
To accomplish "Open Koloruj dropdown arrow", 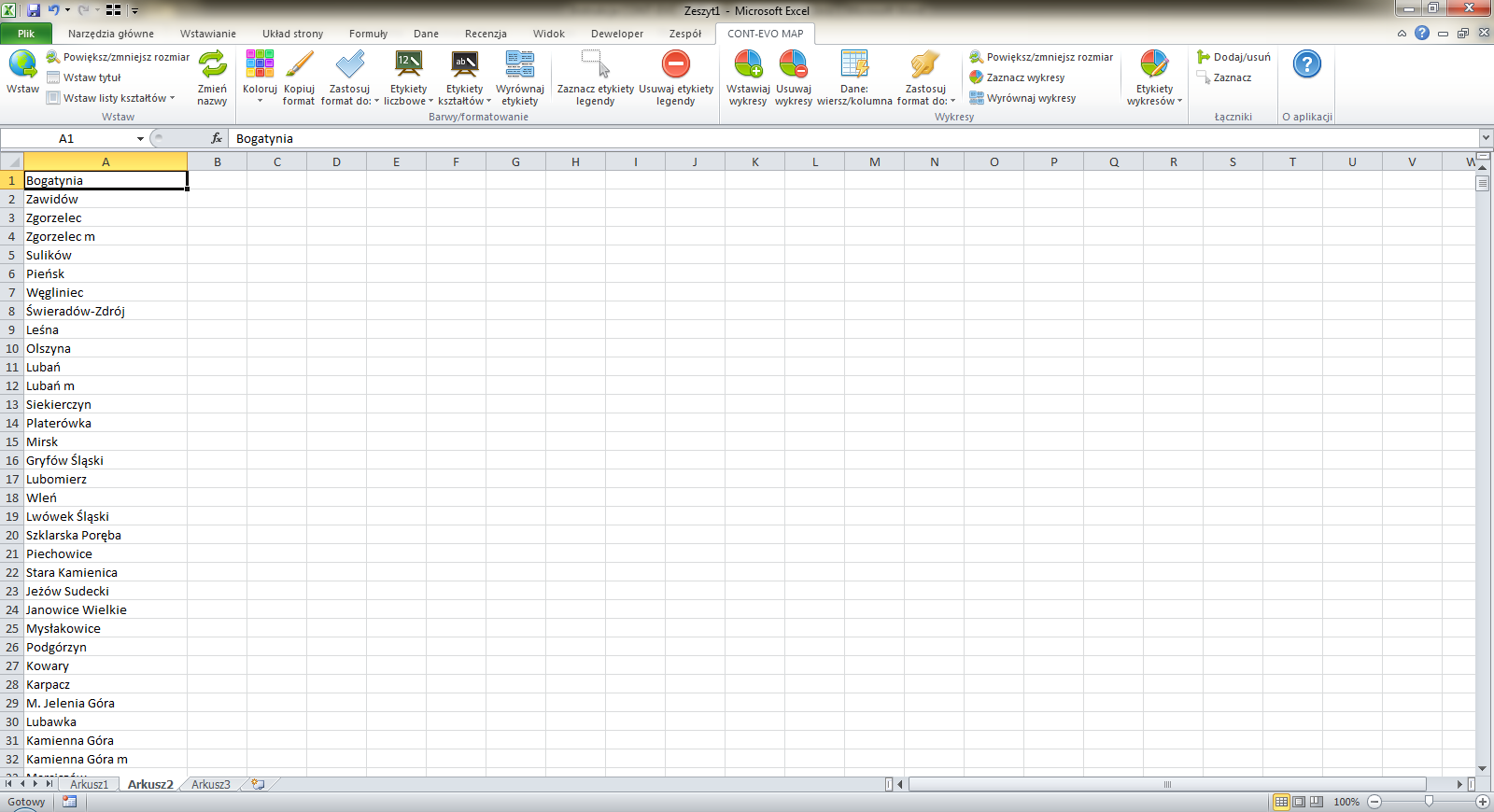I will (260, 101).
